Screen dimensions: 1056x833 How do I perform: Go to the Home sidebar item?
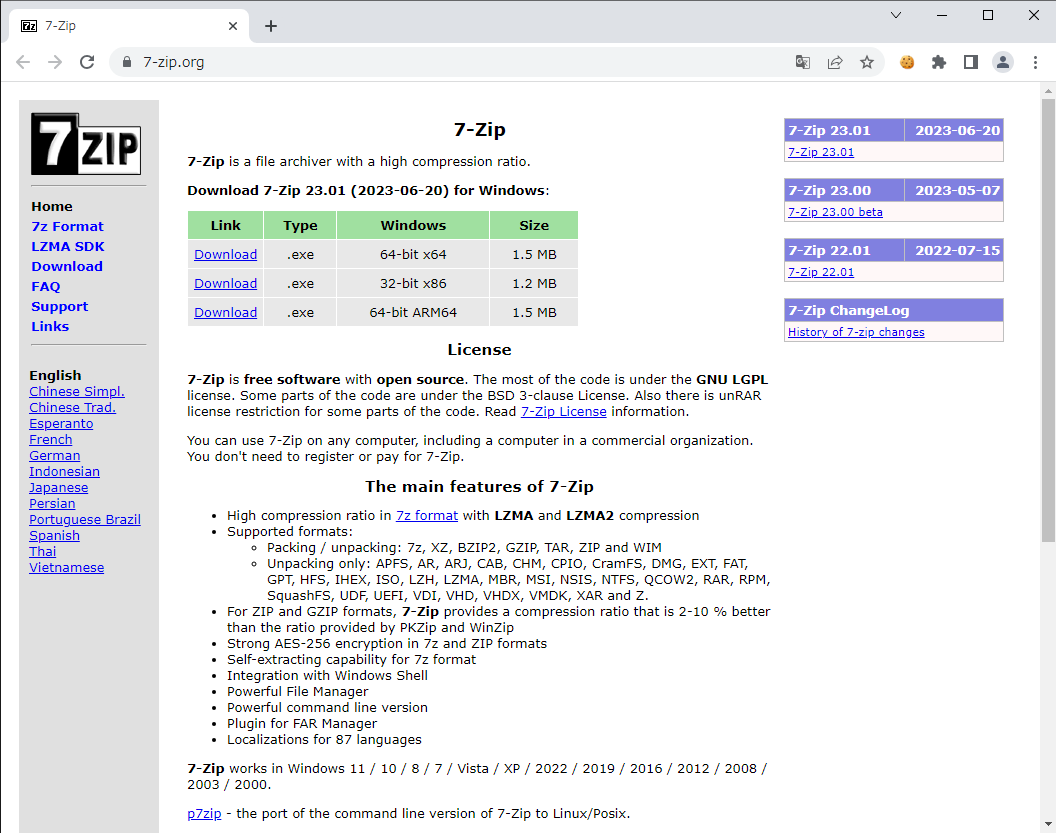pyautogui.click(x=52, y=207)
